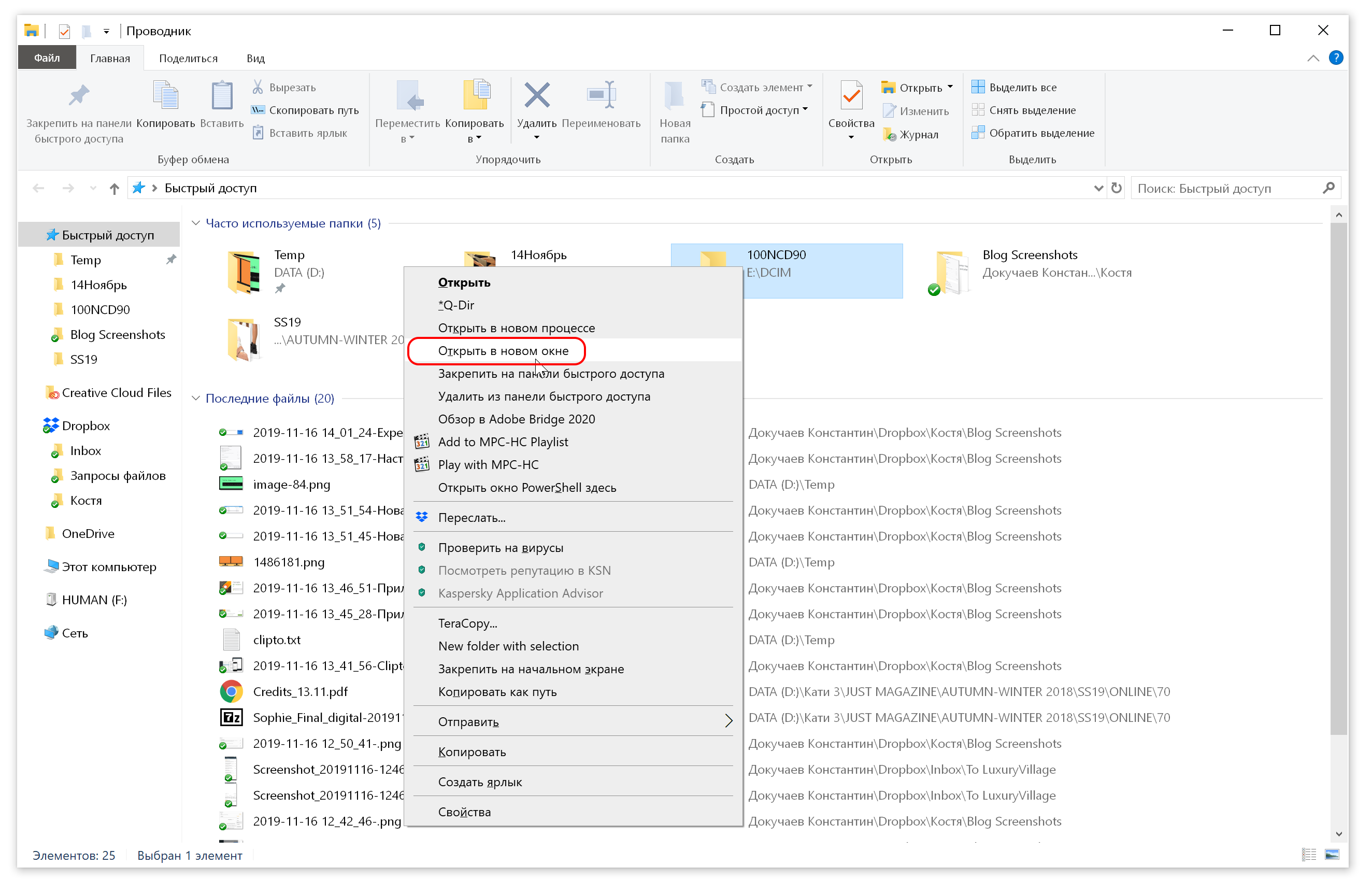Screen dimensions: 1372x894
Task: Choose Открыть в новом окне menu item
Action: pyautogui.click(x=503, y=351)
